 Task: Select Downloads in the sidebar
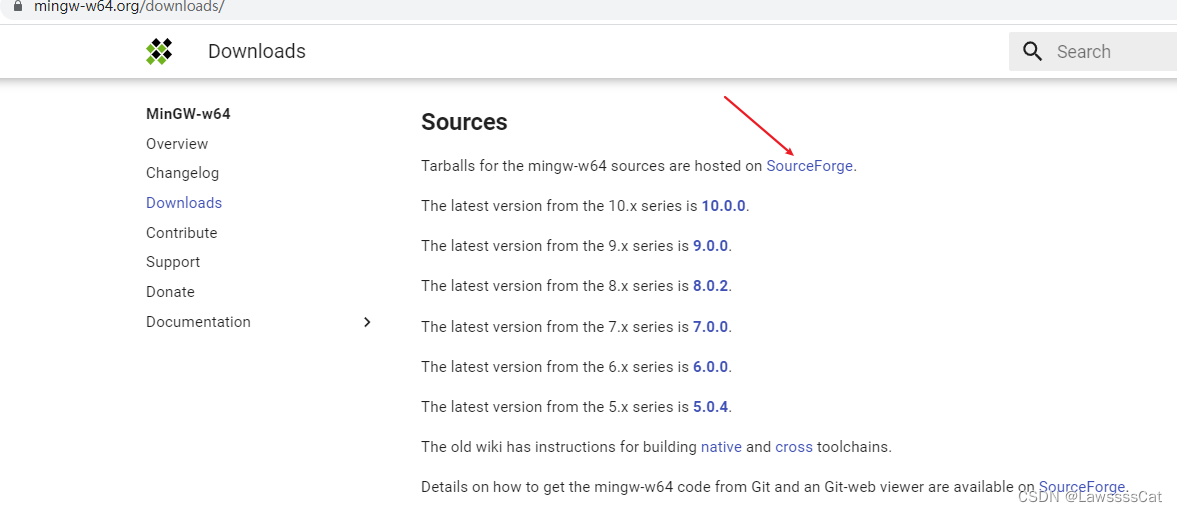pos(184,203)
